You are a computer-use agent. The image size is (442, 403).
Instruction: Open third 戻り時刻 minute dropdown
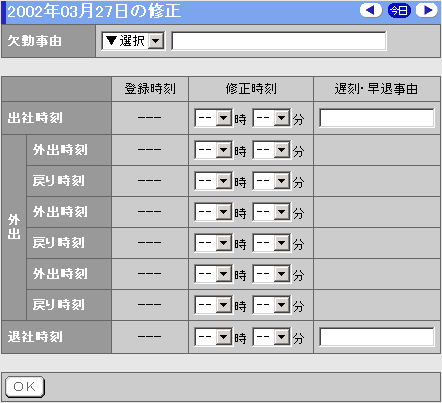(272, 305)
